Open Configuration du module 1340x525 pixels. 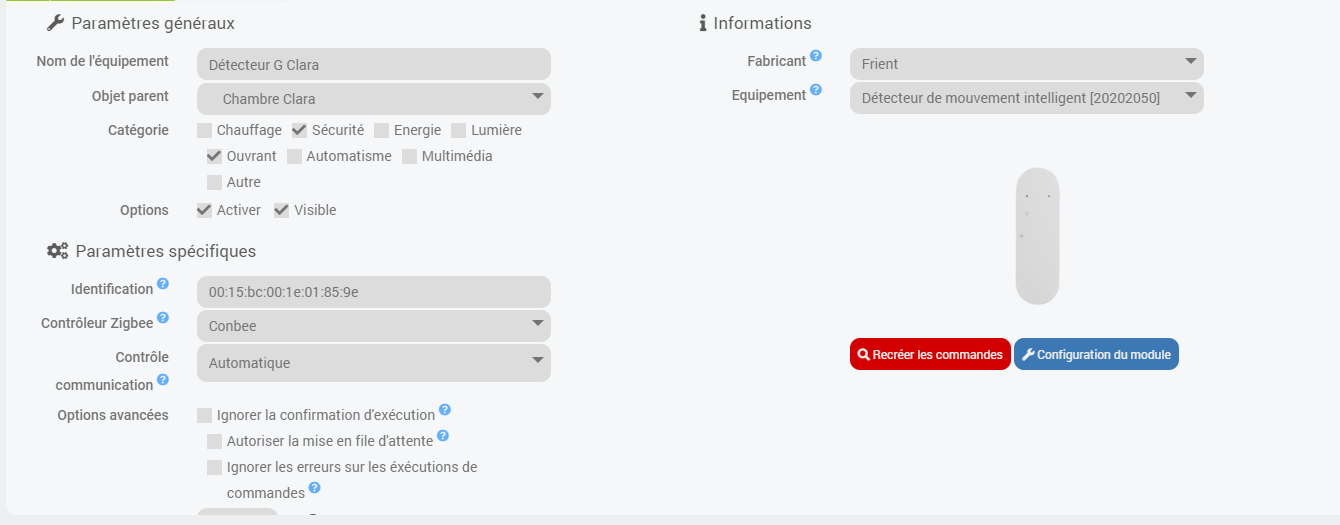tap(1096, 354)
